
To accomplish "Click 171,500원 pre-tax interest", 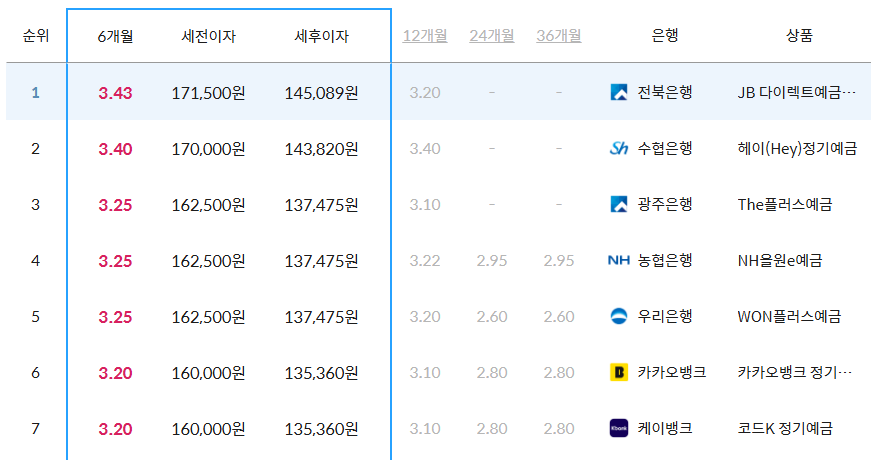I will [x=208, y=93].
